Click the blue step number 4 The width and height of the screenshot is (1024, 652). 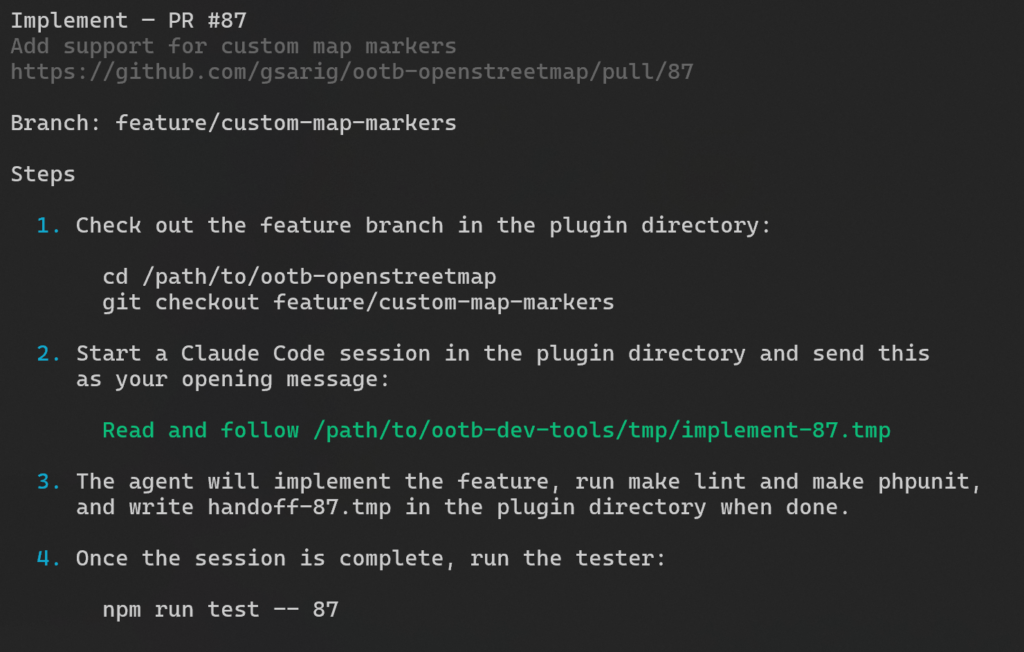43,558
